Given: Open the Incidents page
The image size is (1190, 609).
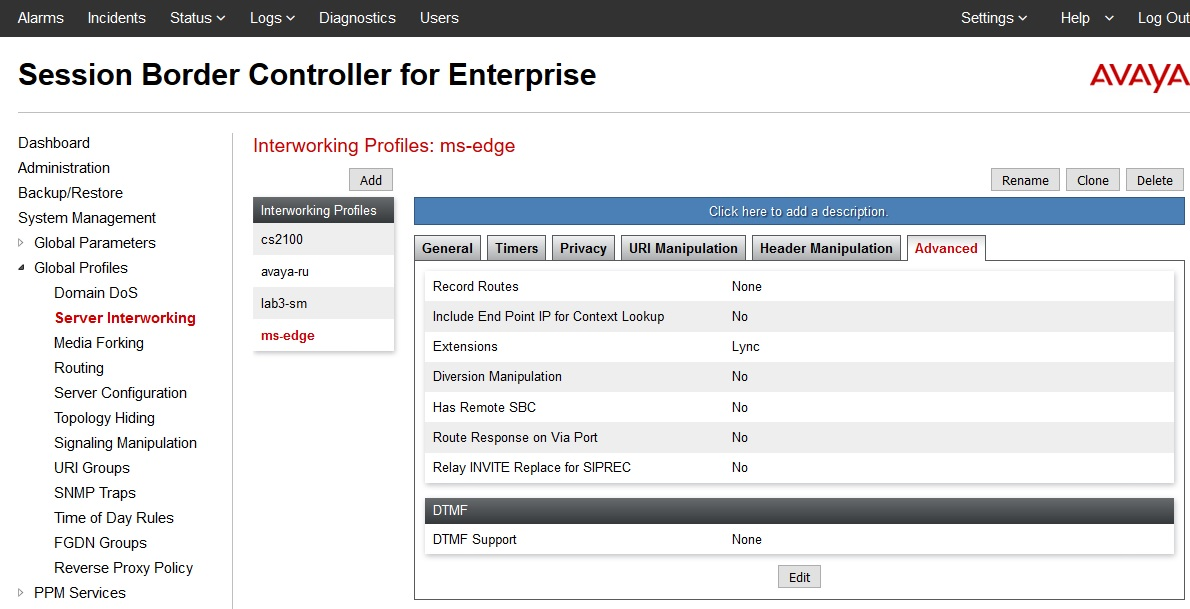Looking at the screenshot, I should click(x=117, y=18).
